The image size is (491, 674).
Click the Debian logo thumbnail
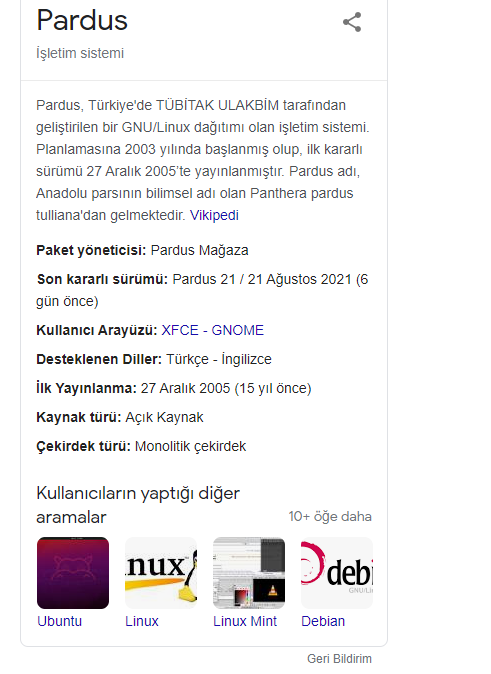pyautogui.click(x=337, y=573)
